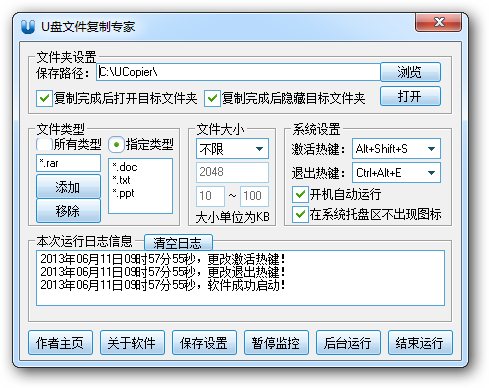Click log entry 更改激活热键
Viewport: 489px width, 388px height.
coord(163,259)
